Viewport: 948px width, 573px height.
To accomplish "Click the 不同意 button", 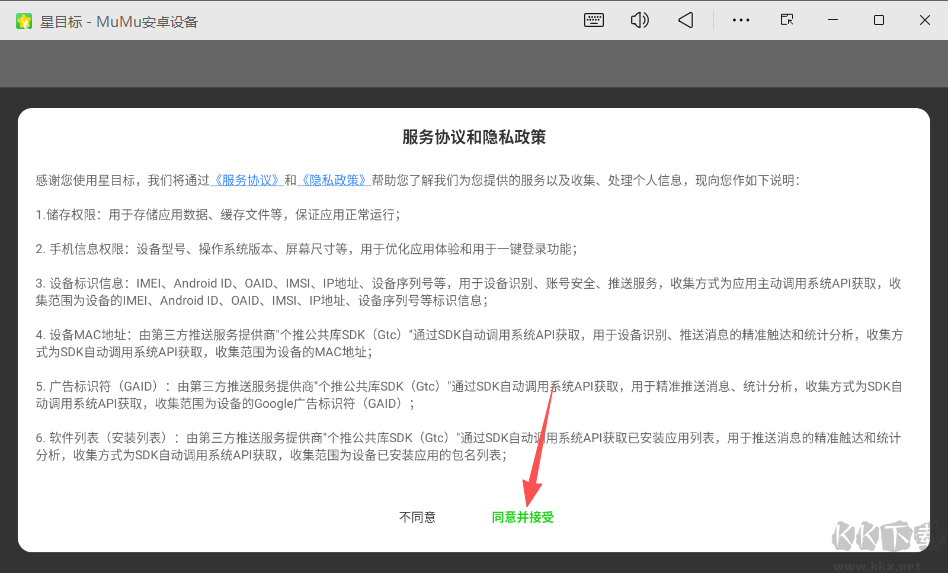I will (417, 517).
